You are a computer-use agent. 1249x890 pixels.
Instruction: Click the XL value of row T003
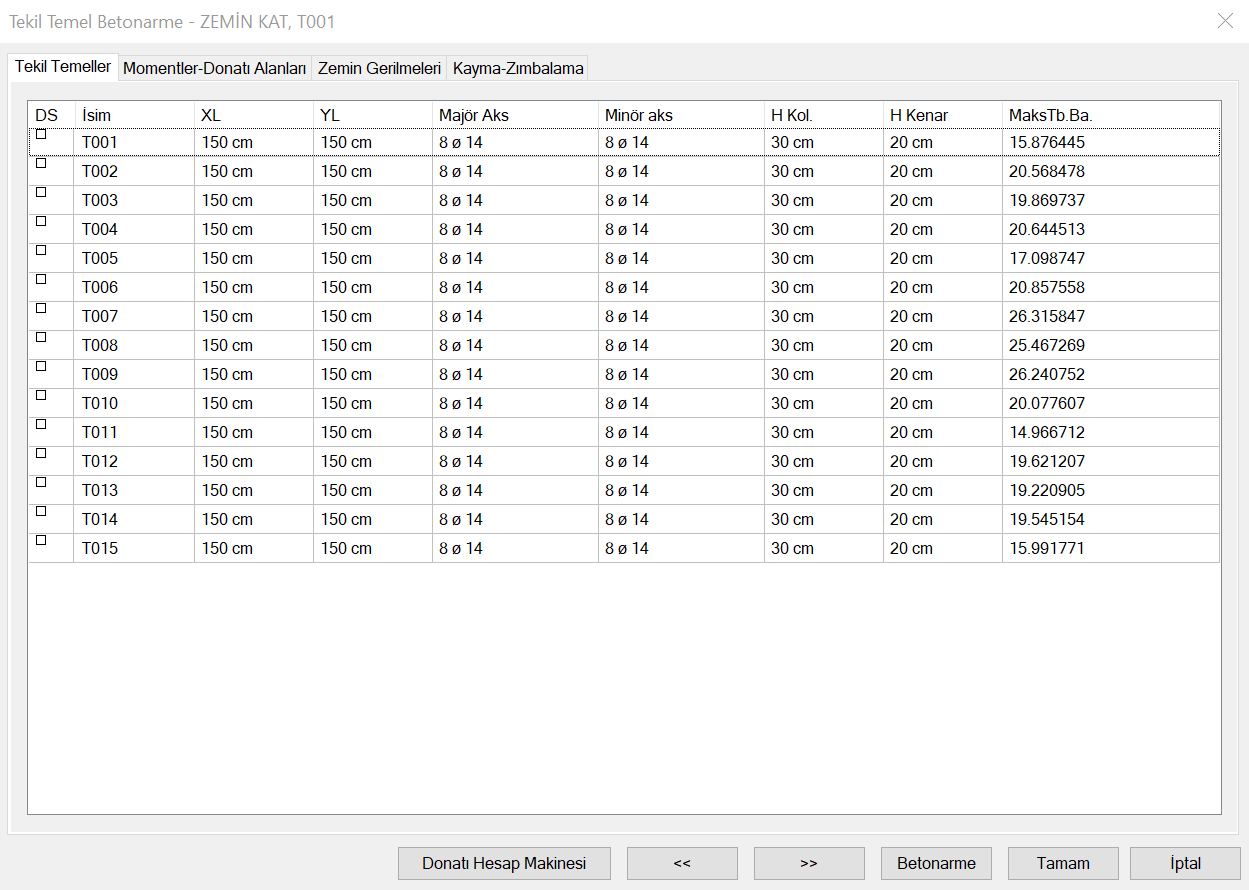(227, 200)
